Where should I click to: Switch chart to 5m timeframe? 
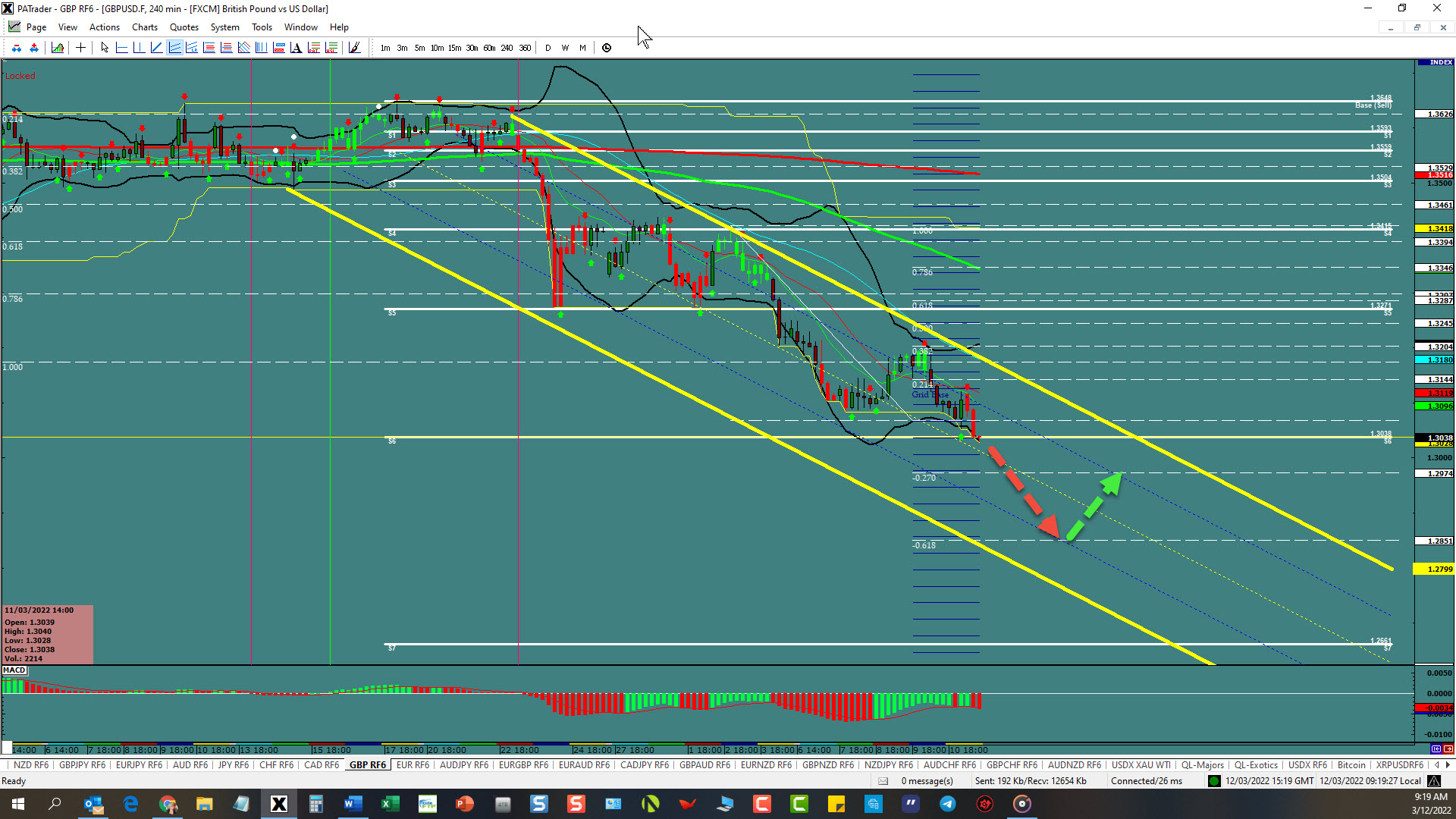pyautogui.click(x=419, y=48)
